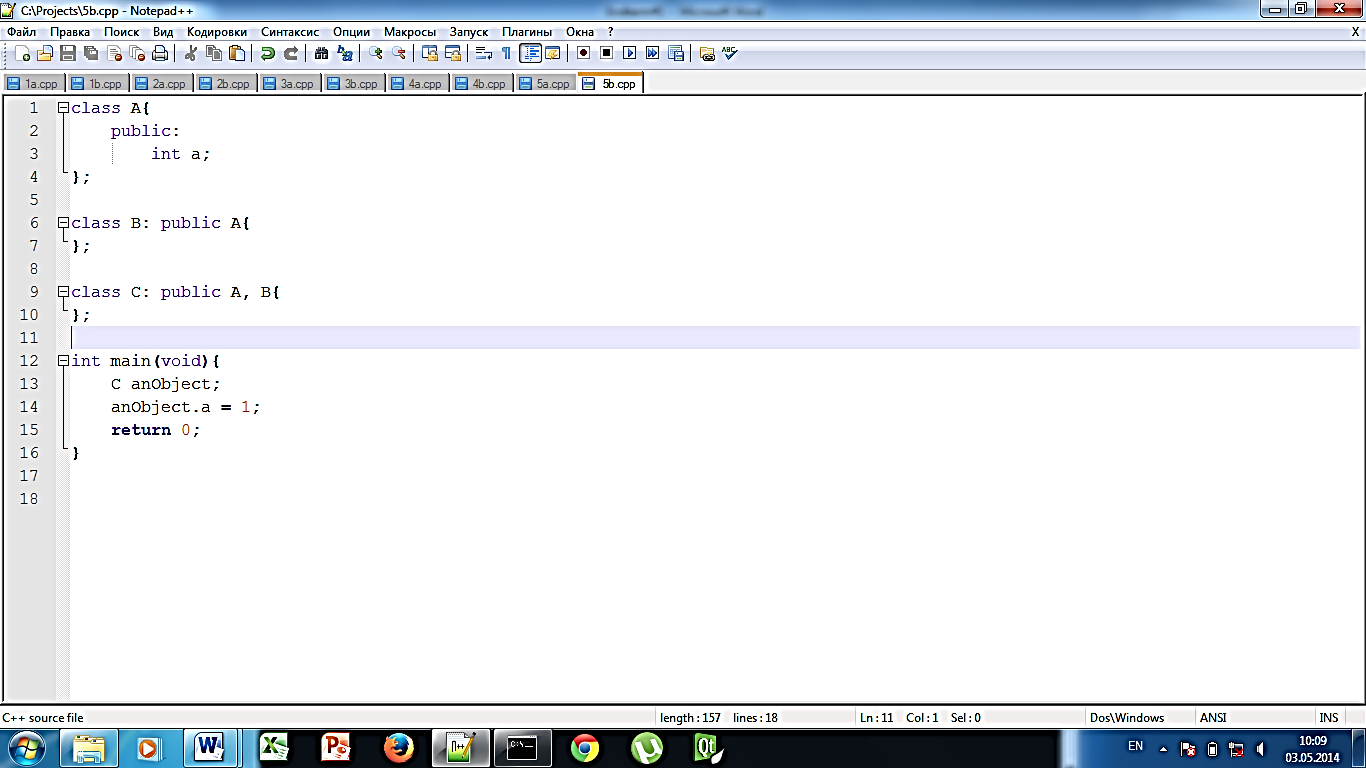Viewport: 1366px width, 768px height.
Task: Switch to the 4b.cpp tab
Action: (482, 84)
